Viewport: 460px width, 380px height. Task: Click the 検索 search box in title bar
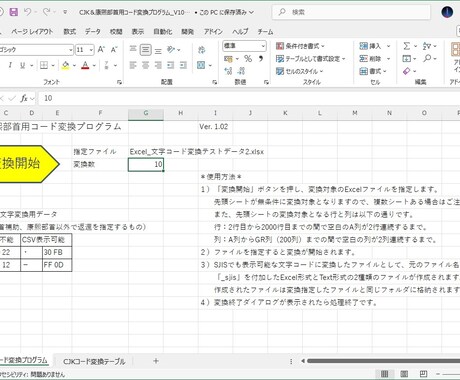(351, 12)
